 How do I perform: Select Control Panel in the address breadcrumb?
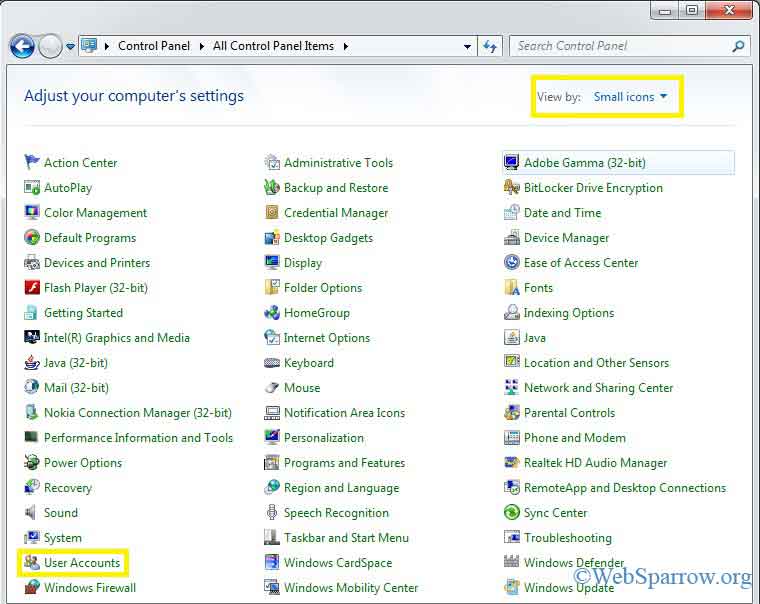click(154, 46)
